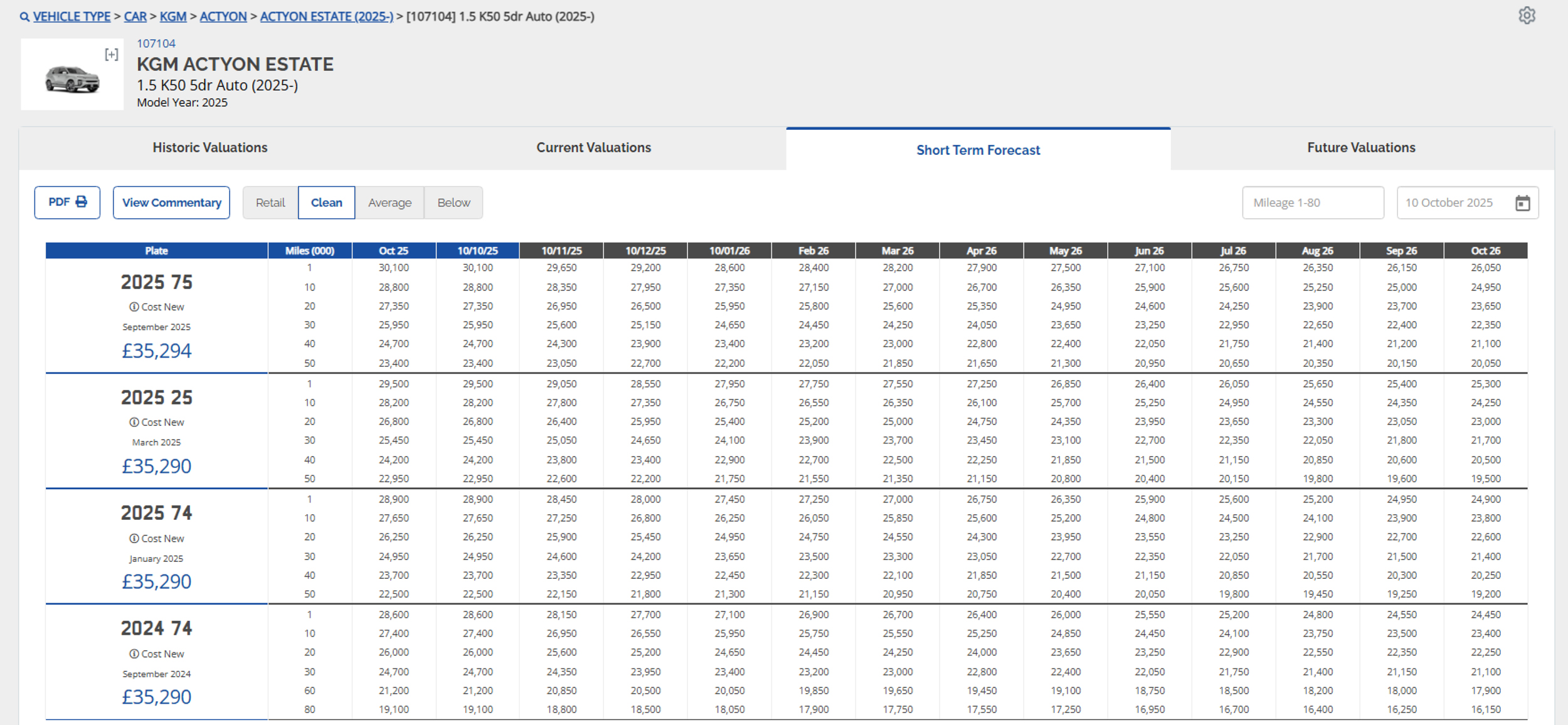Select the Retail condition toggle
The width and height of the screenshot is (1568, 725).
point(270,203)
